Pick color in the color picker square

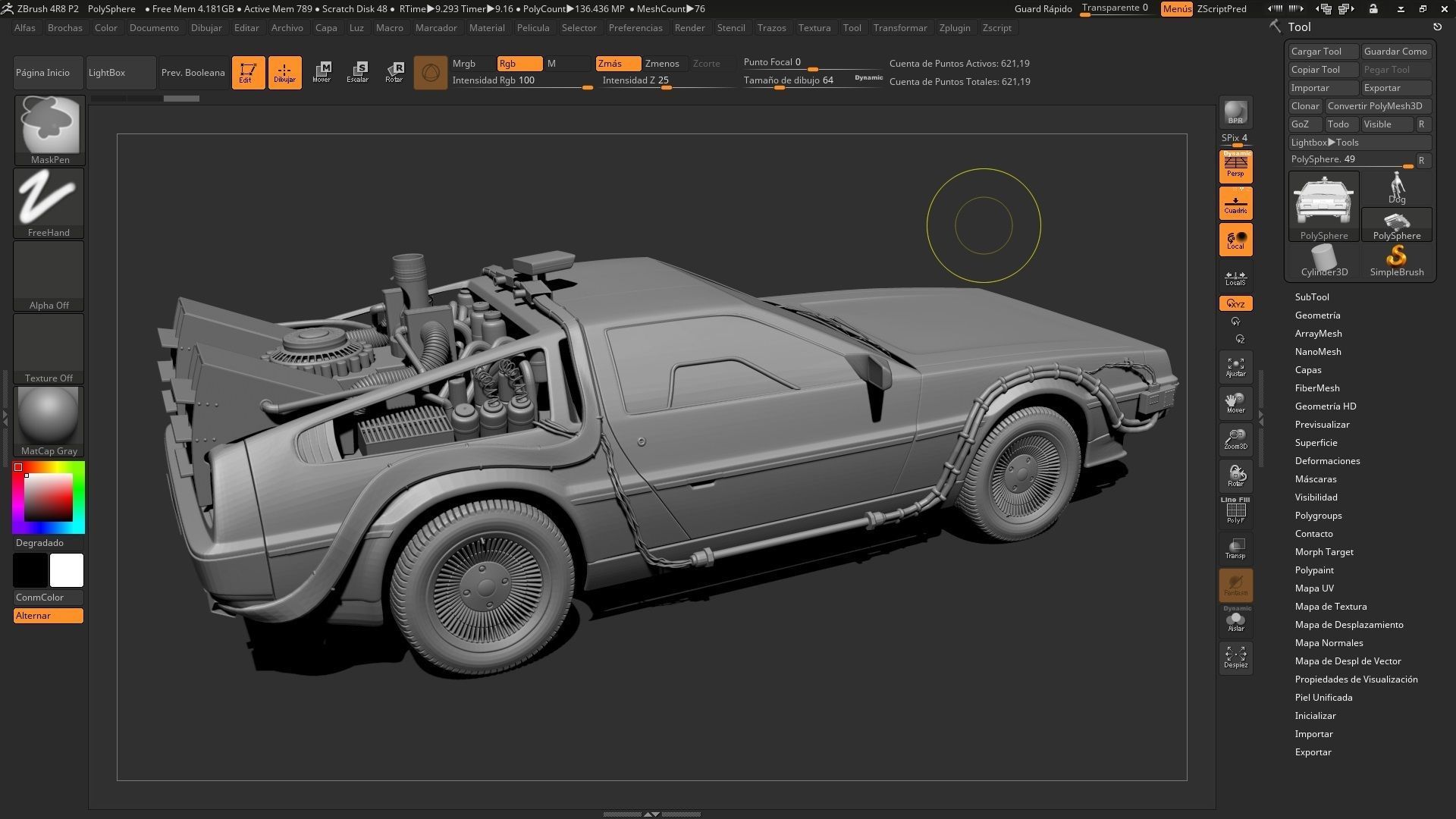pyautogui.click(x=49, y=497)
